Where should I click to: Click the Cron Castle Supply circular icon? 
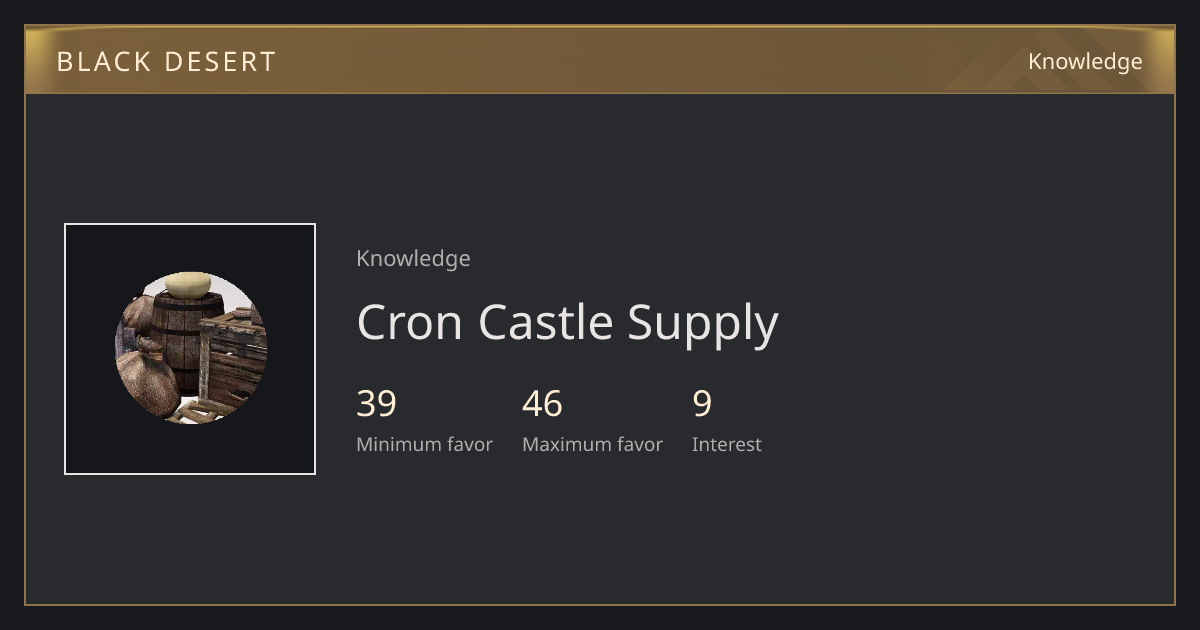(190, 349)
